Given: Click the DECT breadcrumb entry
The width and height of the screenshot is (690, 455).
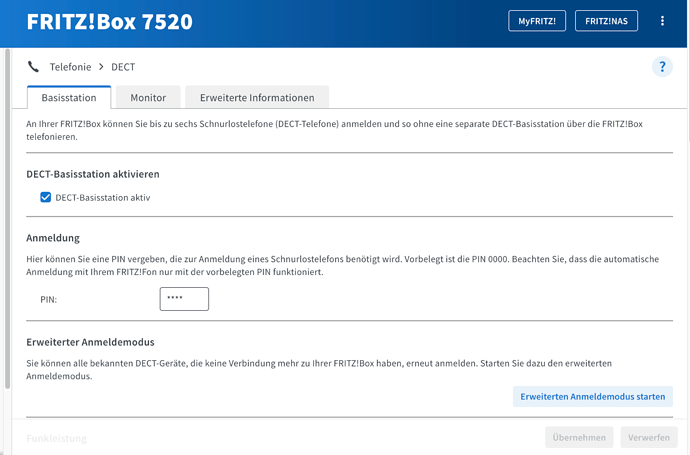Looking at the screenshot, I should (123, 67).
